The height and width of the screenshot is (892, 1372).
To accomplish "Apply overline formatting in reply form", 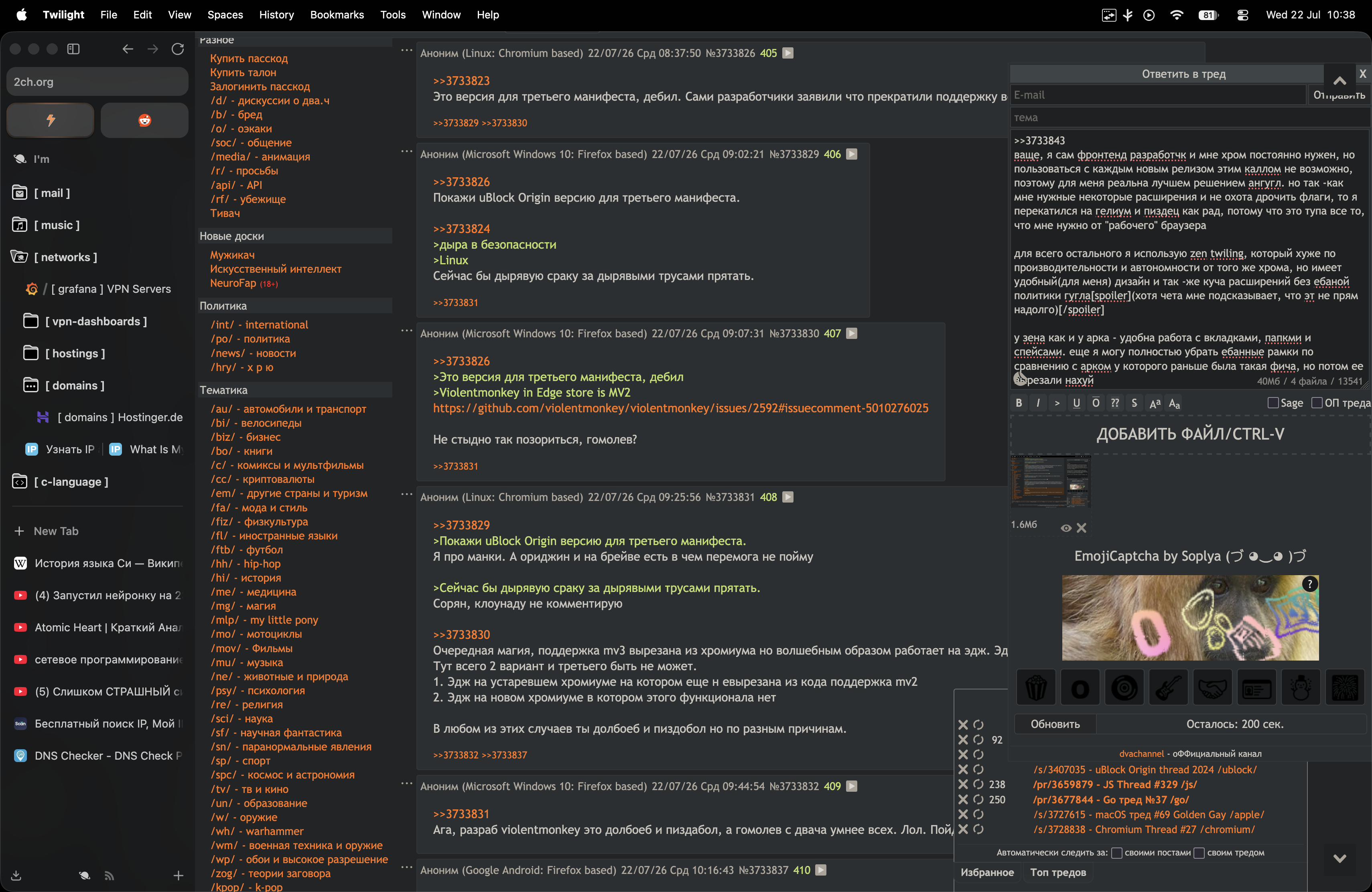I will tap(1096, 403).
